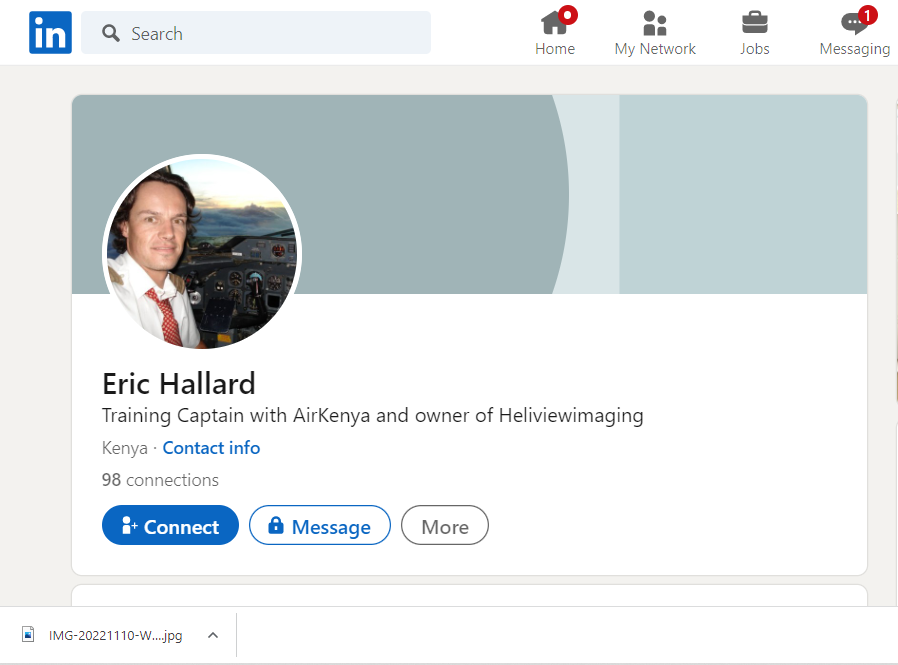898x665 pixels.
Task: View the 98 connections link
Action: point(160,480)
